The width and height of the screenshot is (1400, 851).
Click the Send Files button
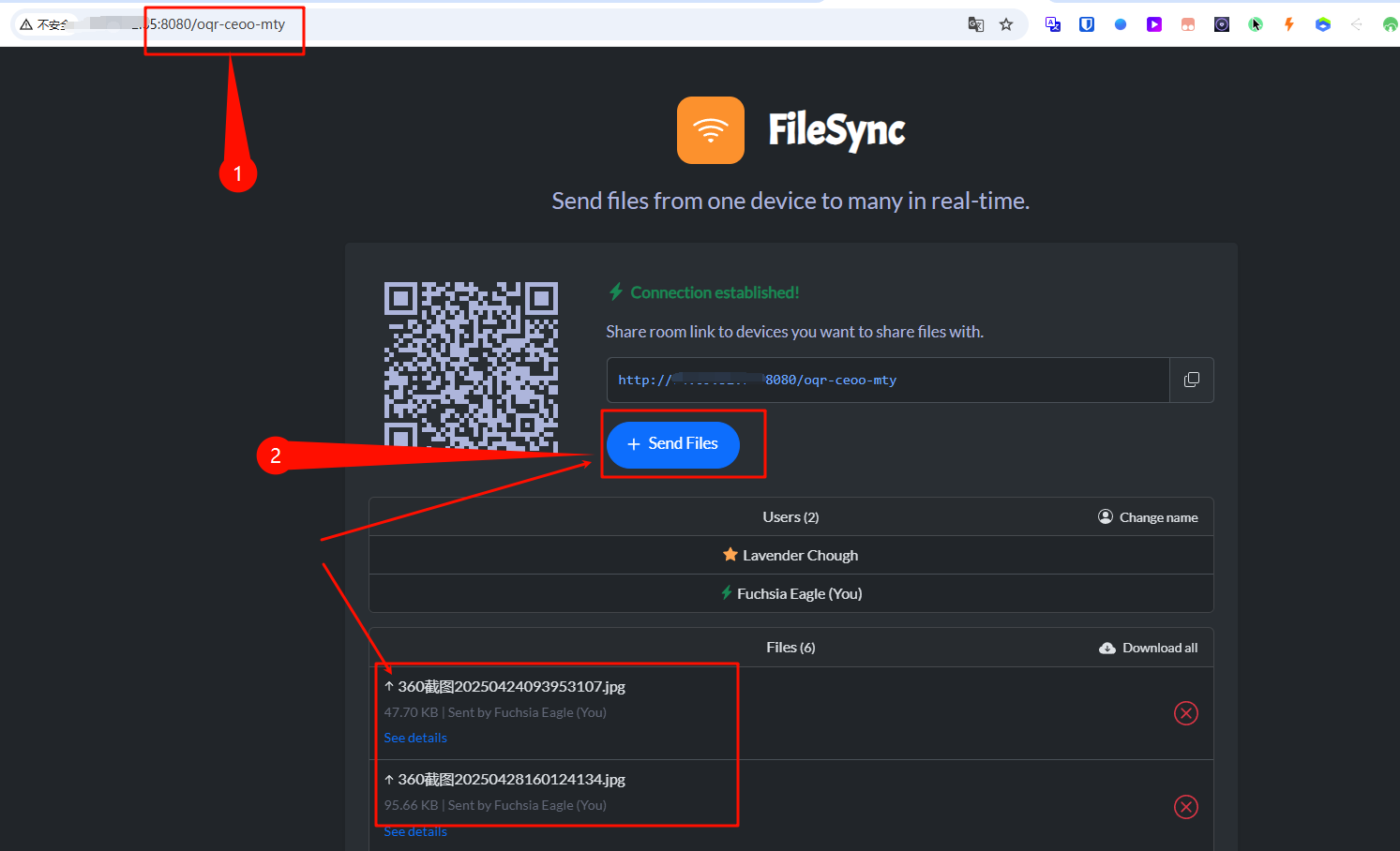click(673, 444)
